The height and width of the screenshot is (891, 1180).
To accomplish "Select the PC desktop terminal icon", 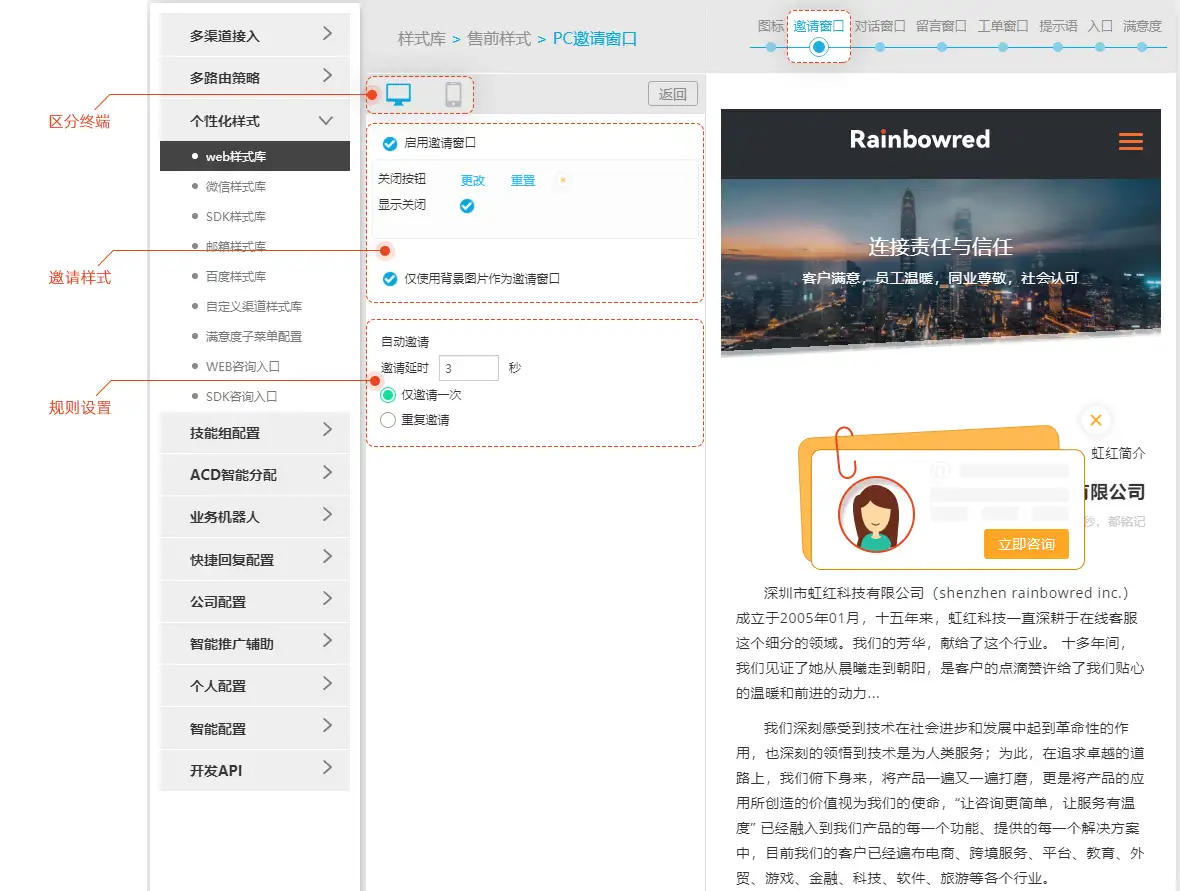I will click(x=398, y=95).
